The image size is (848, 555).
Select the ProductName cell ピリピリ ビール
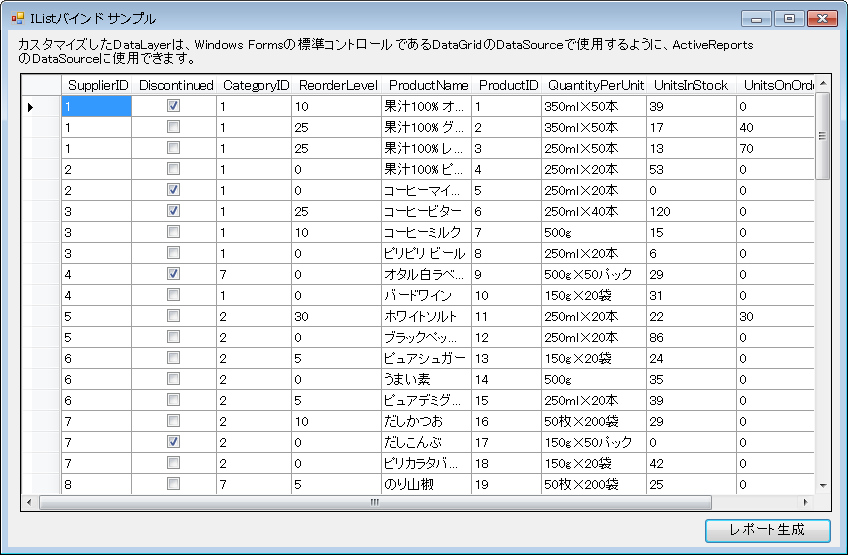click(426, 253)
